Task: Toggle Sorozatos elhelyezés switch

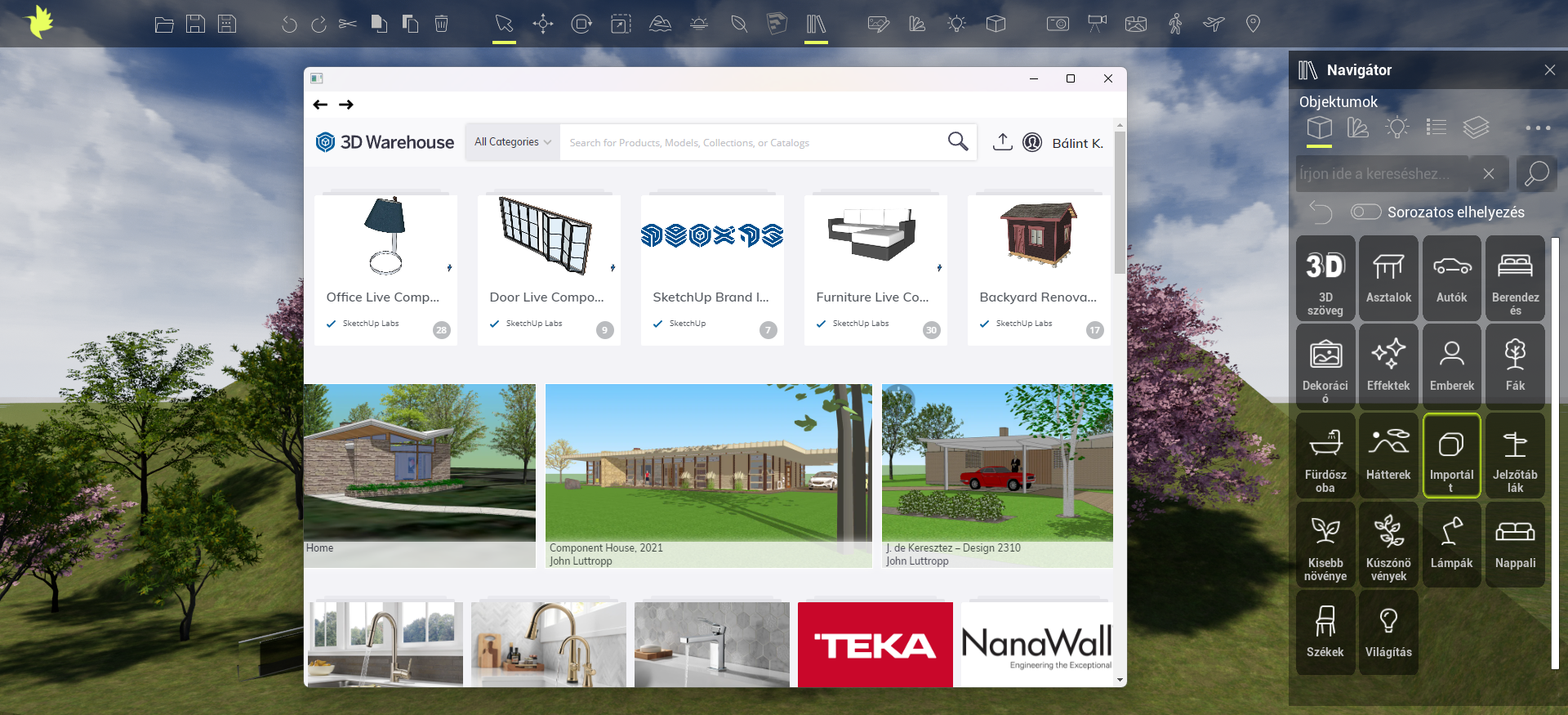Action: tap(1365, 212)
